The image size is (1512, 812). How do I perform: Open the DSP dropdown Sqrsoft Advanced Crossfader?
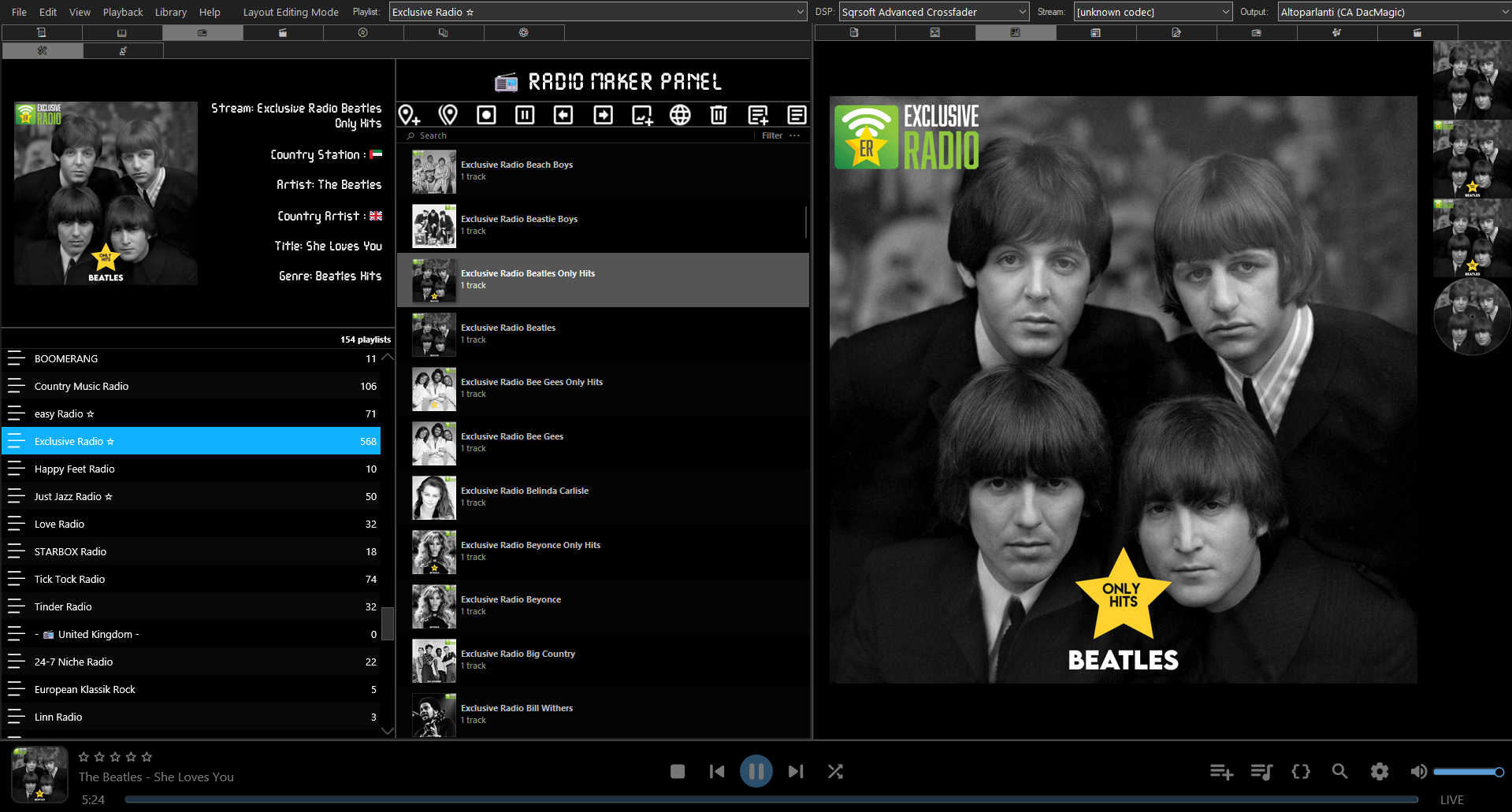pos(934,12)
